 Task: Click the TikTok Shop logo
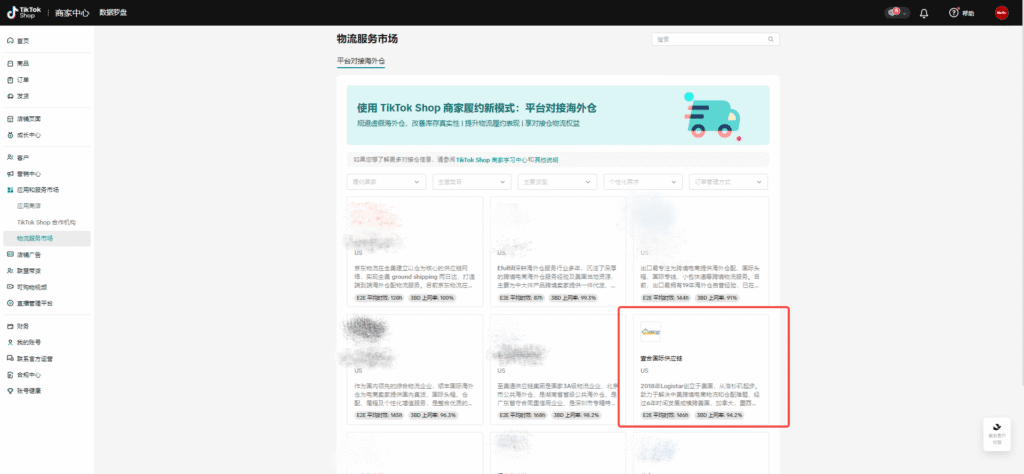[x=24, y=12]
